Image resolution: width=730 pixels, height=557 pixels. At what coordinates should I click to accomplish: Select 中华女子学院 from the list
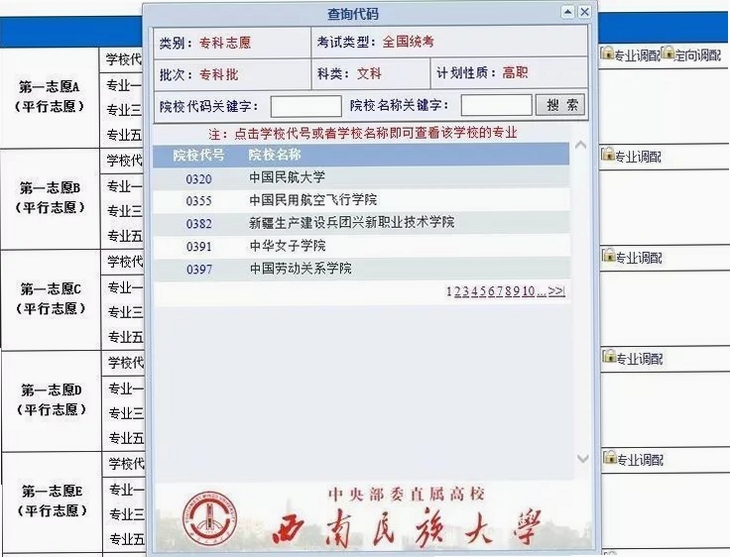tap(287, 245)
